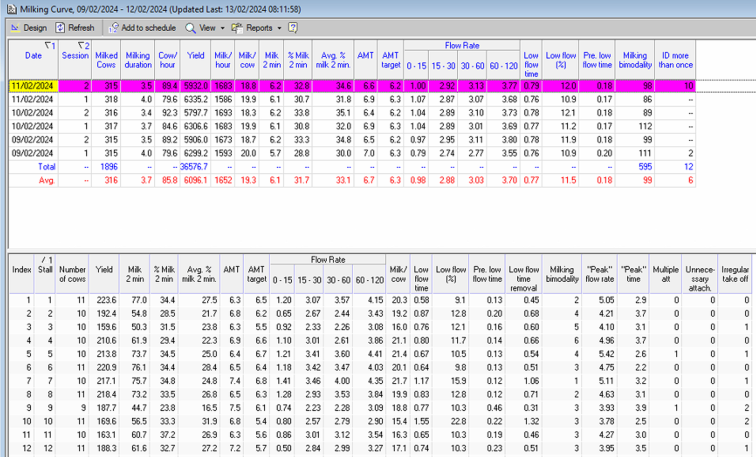Click the Number of cows column header
Screen dimensions: 756x457
pyautogui.click(x=72, y=273)
